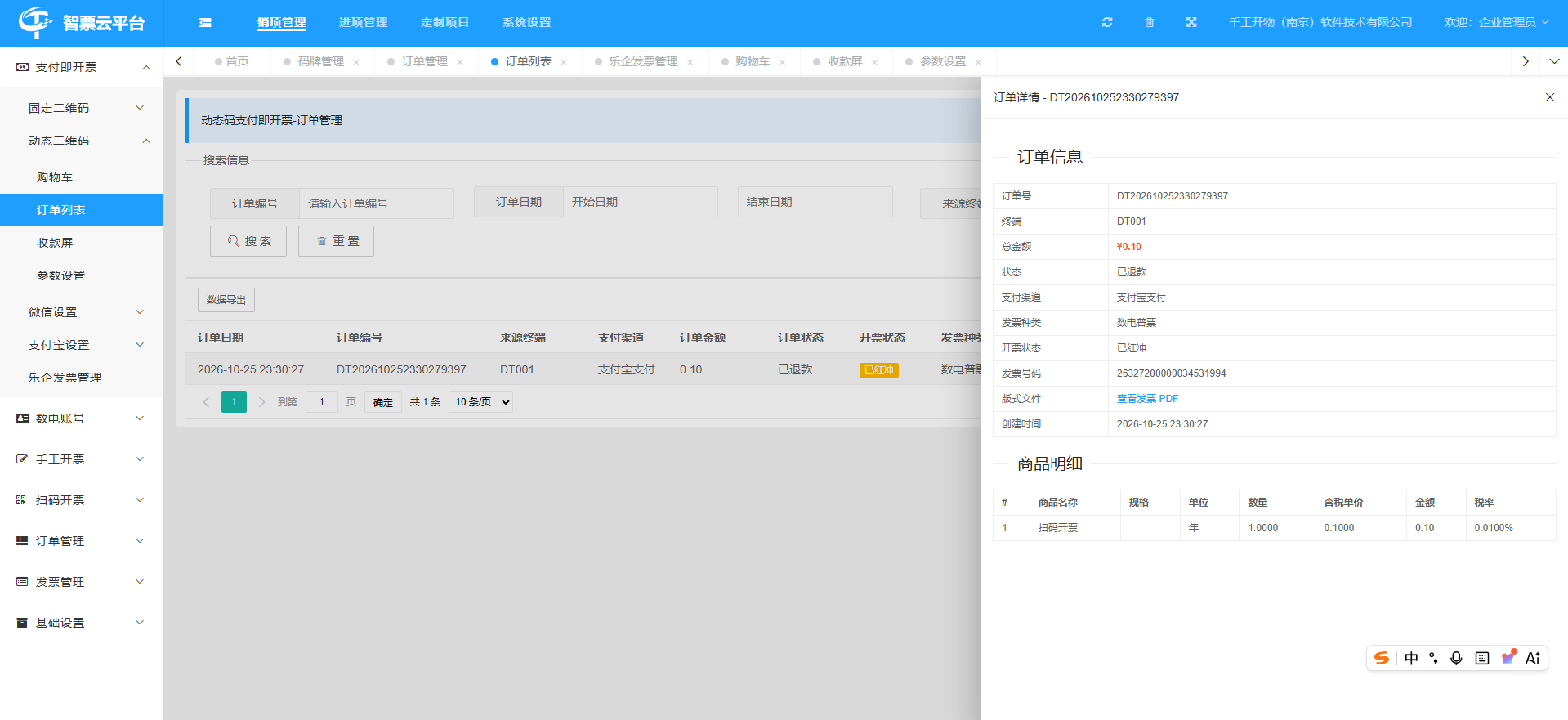Image resolution: width=1568 pixels, height=720 pixels.
Task: Click the 数据导出 export button
Action: coord(226,300)
